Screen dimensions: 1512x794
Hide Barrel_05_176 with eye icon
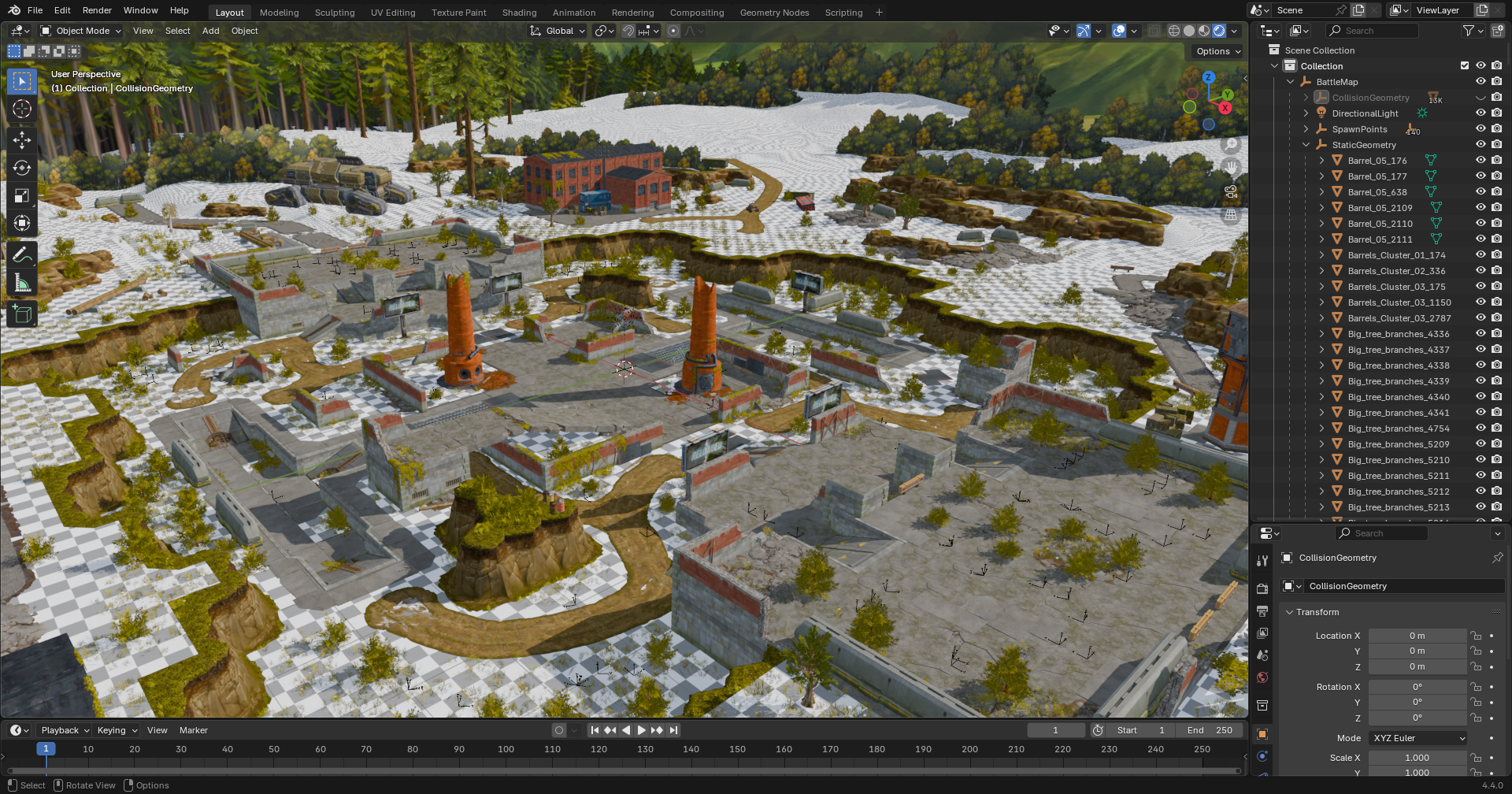1480,161
